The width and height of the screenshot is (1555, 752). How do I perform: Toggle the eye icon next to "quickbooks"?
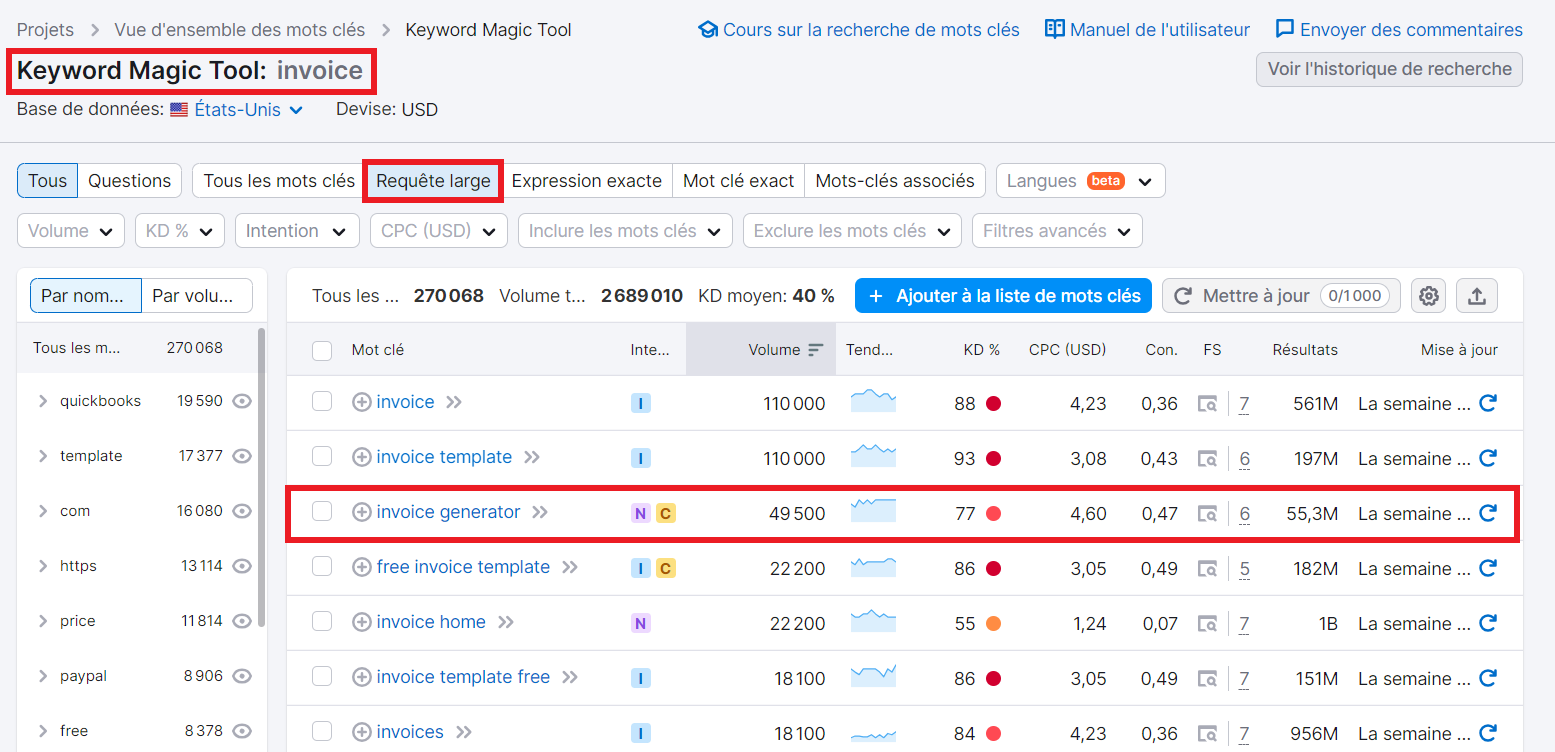[242, 400]
